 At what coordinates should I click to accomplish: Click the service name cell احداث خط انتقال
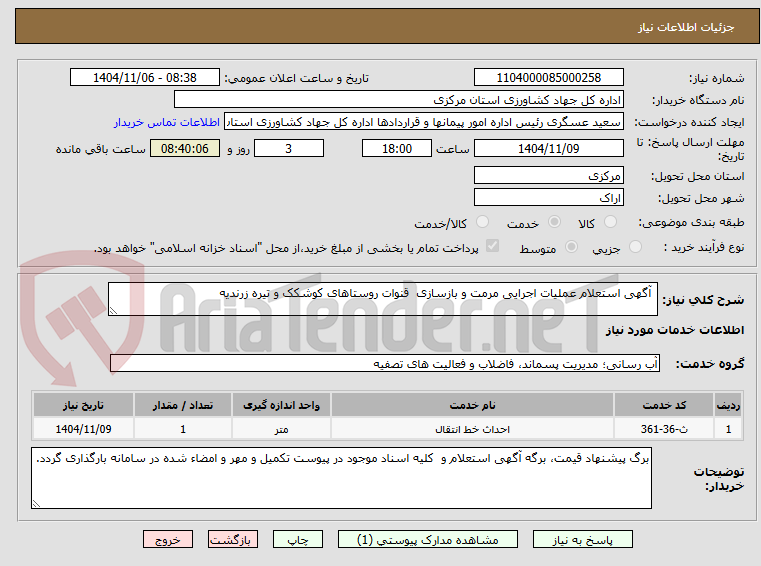tap(472, 429)
